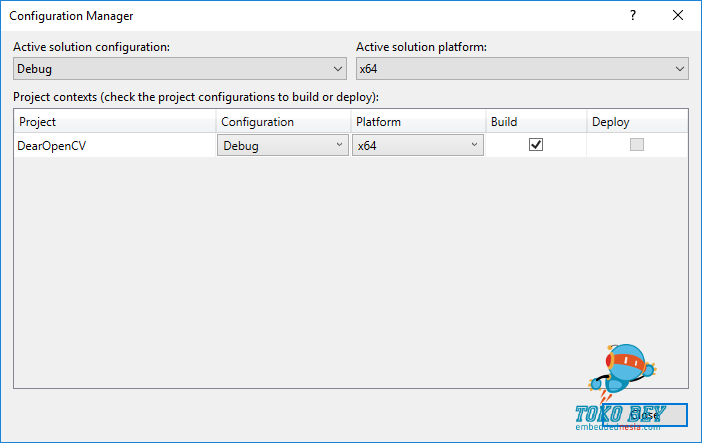Screen dimensions: 702x443
Task: Uncheck the Build checkbox for DearOpenCV
Action: point(536,145)
